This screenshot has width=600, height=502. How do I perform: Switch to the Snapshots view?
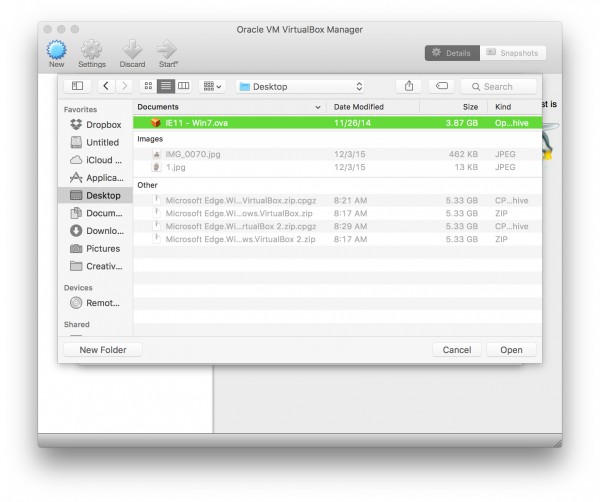point(513,53)
